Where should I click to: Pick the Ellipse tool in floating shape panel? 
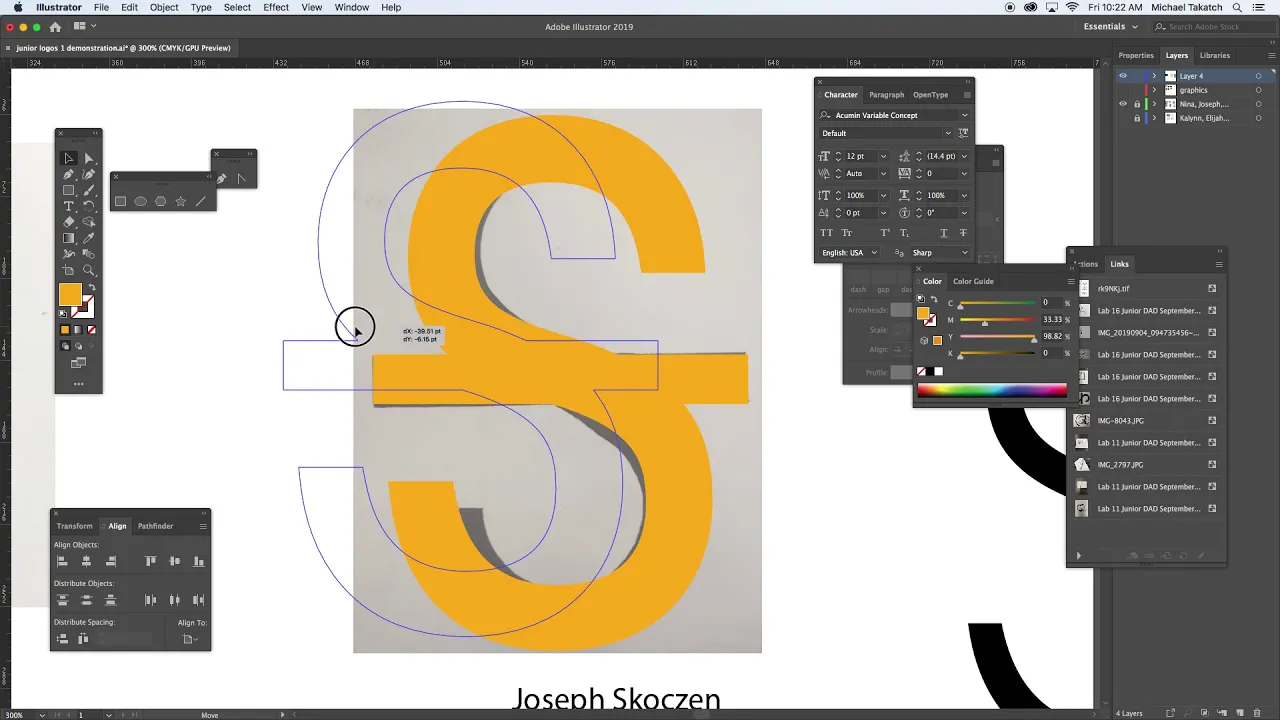point(140,201)
